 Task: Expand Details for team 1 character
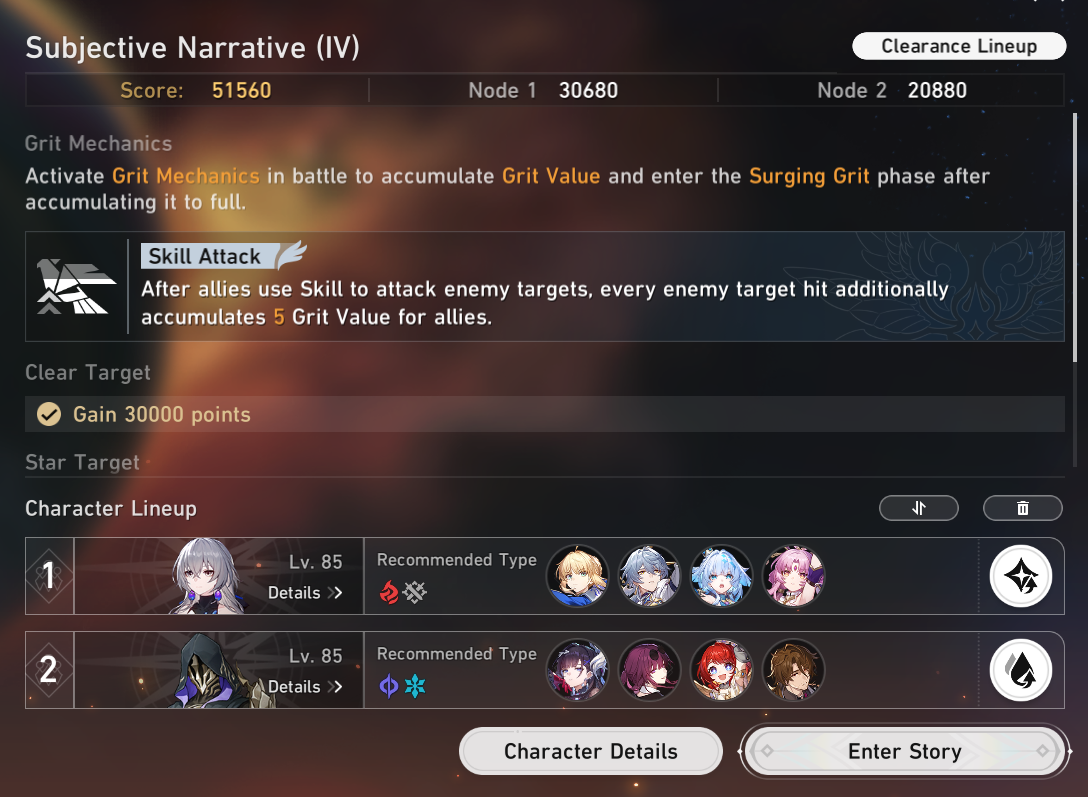305,593
